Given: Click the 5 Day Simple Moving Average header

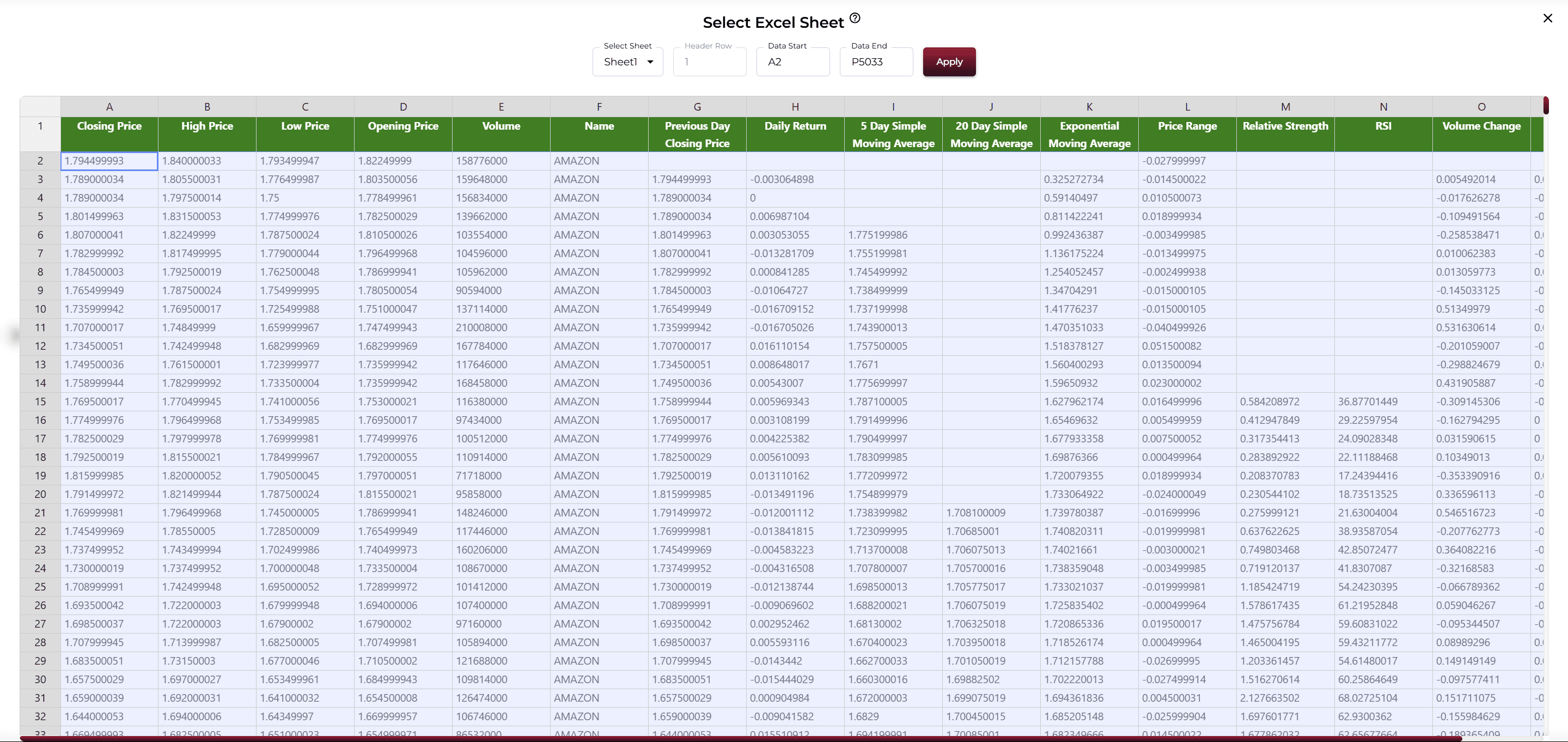Looking at the screenshot, I should (x=894, y=134).
